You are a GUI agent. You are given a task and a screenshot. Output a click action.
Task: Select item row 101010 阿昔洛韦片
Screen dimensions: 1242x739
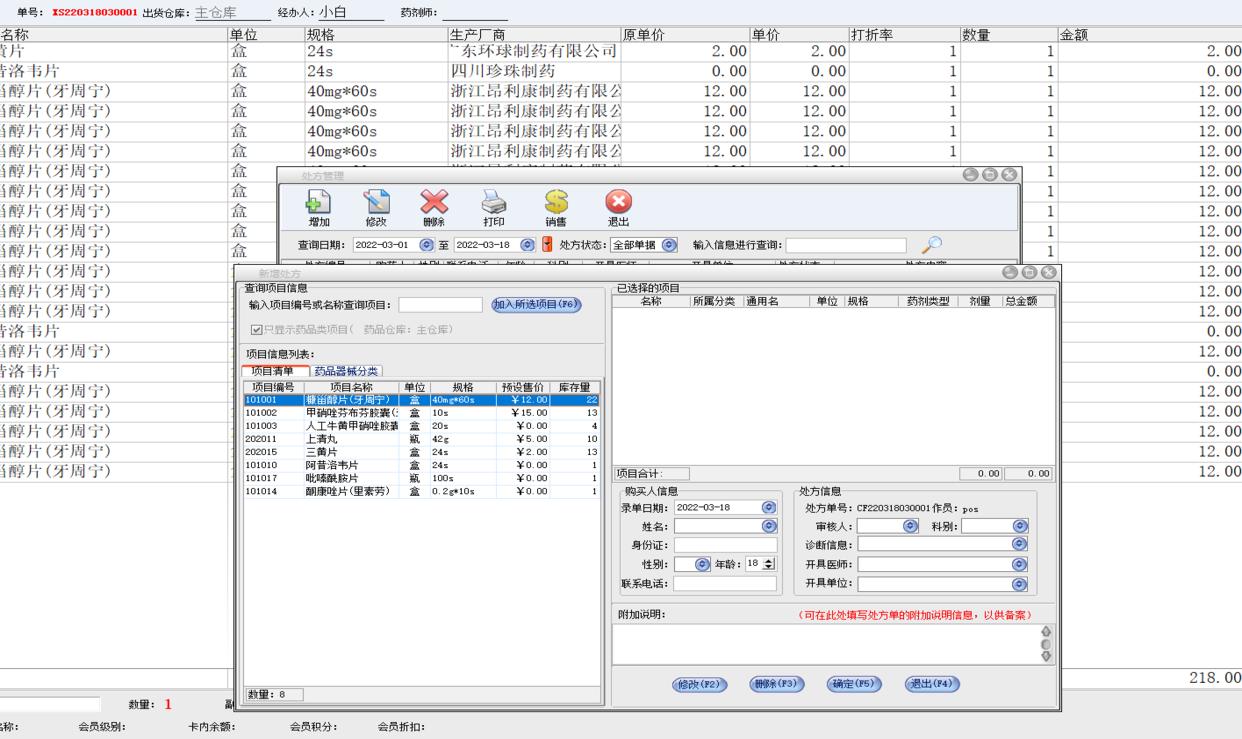tap(423, 465)
